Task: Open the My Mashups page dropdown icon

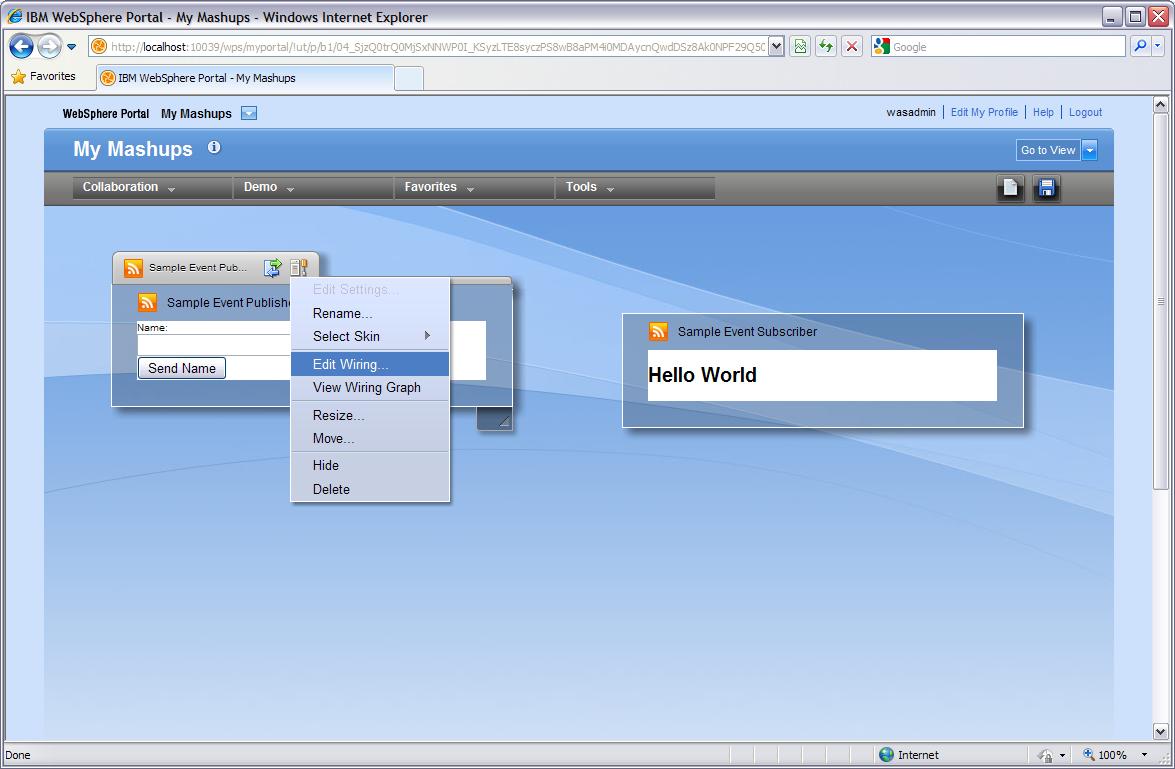Action: tap(249, 113)
